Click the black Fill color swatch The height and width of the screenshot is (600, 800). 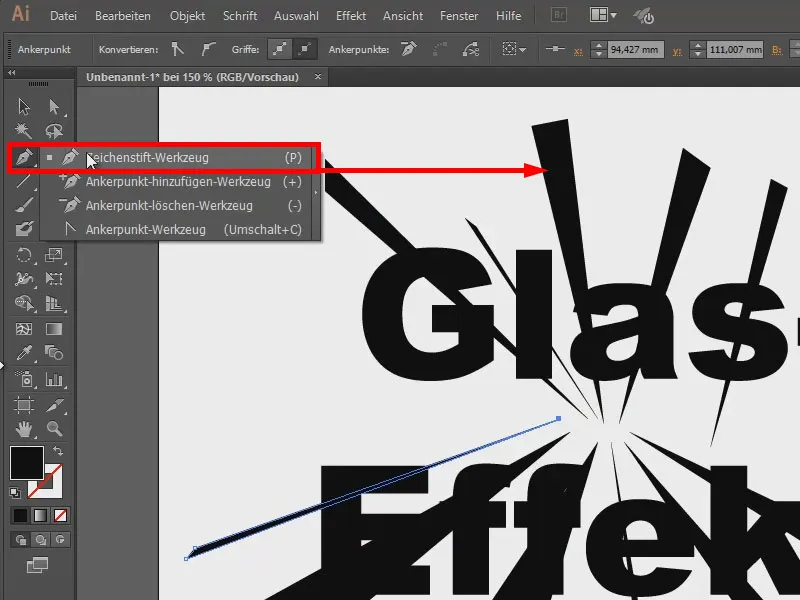click(27, 463)
